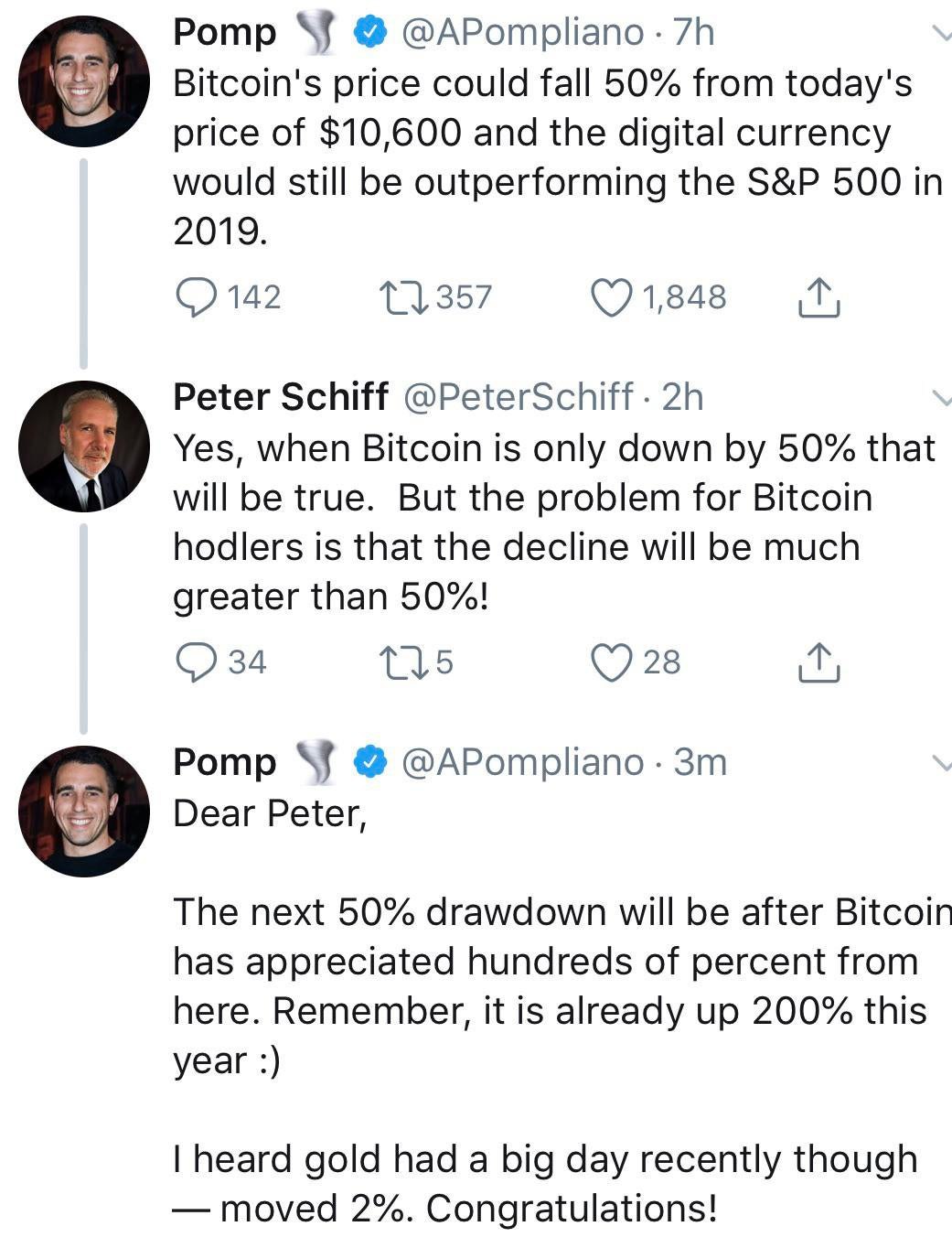Screen dimensions: 952x1237
Task: Open @APompliano handle on first tweet
Action: (523, 33)
